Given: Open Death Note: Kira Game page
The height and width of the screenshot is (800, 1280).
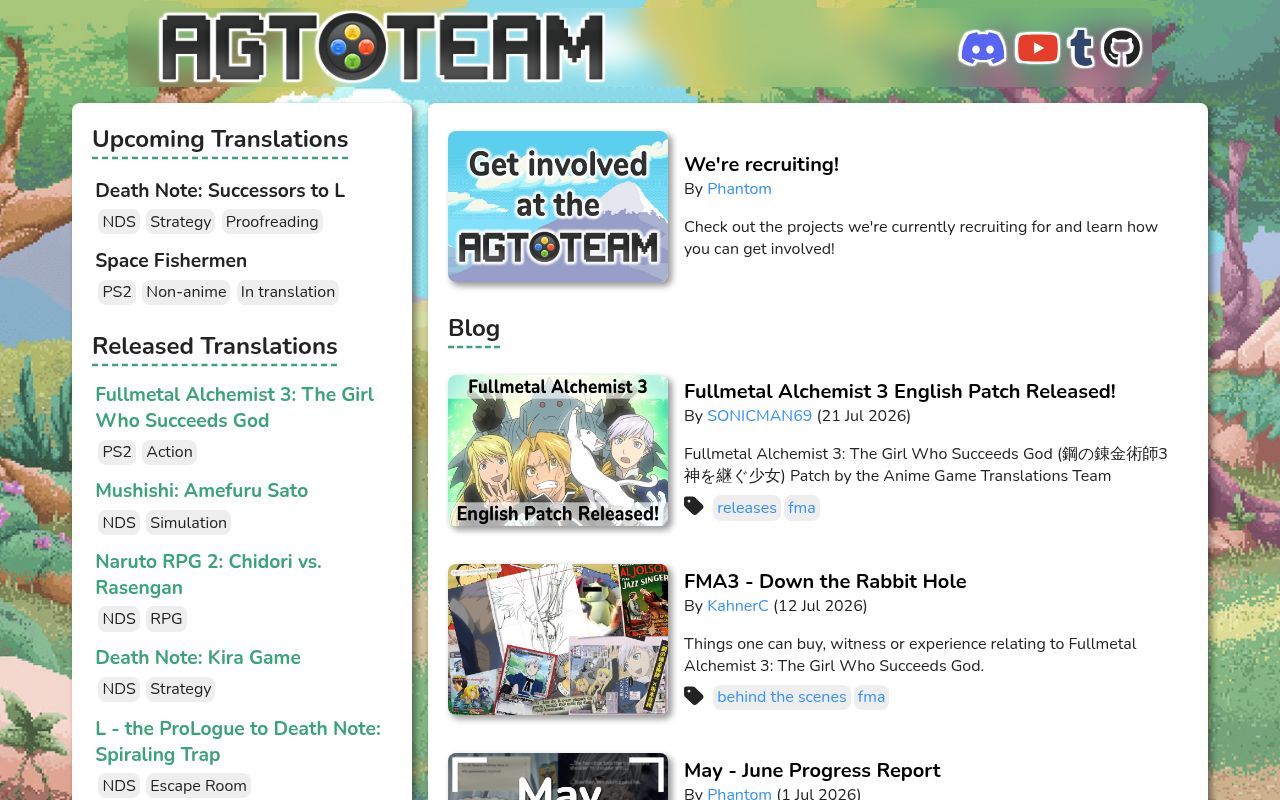Looking at the screenshot, I should [x=198, y=657].
